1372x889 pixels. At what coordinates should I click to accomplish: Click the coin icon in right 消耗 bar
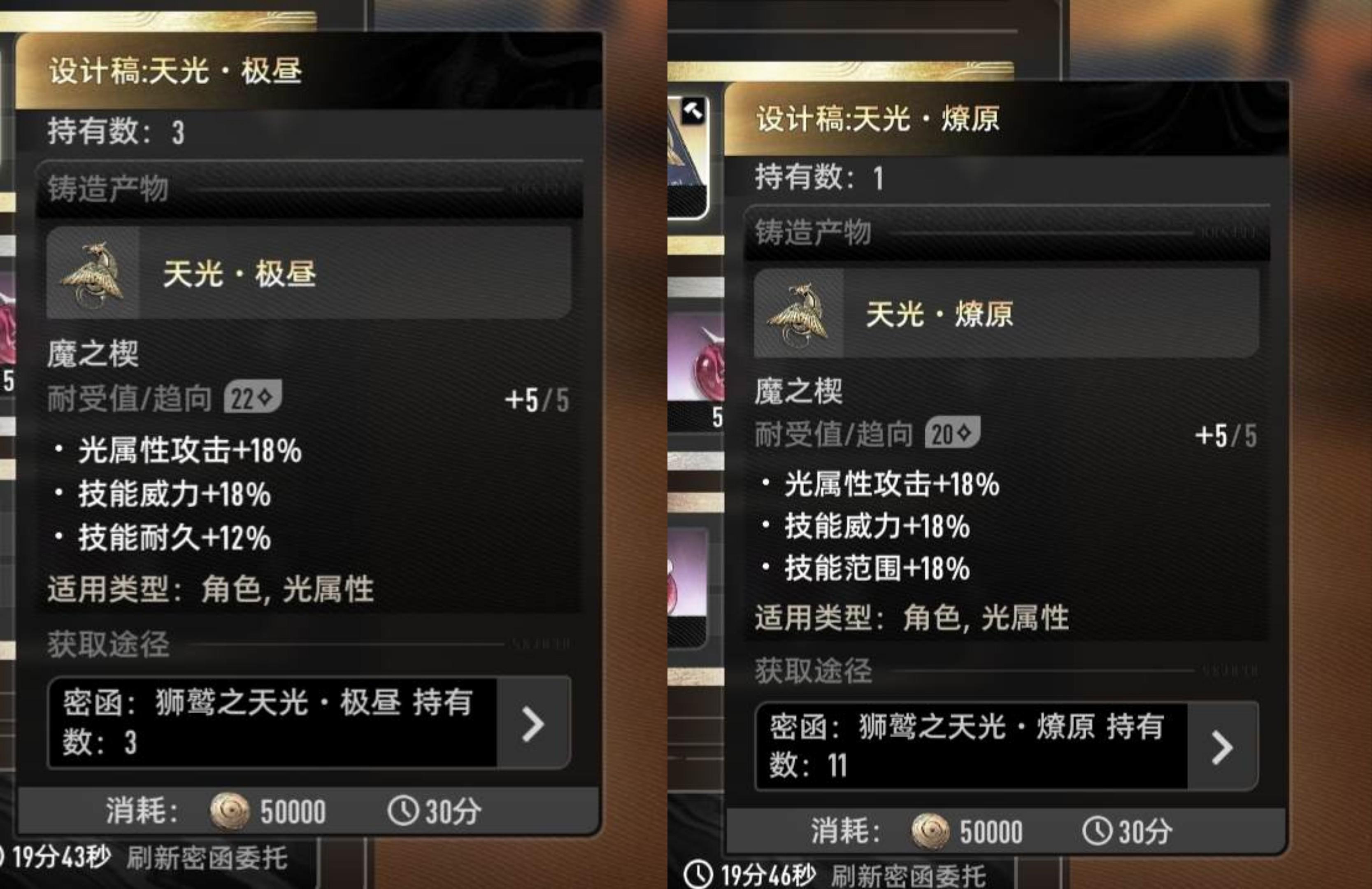[x=930, y=831]
